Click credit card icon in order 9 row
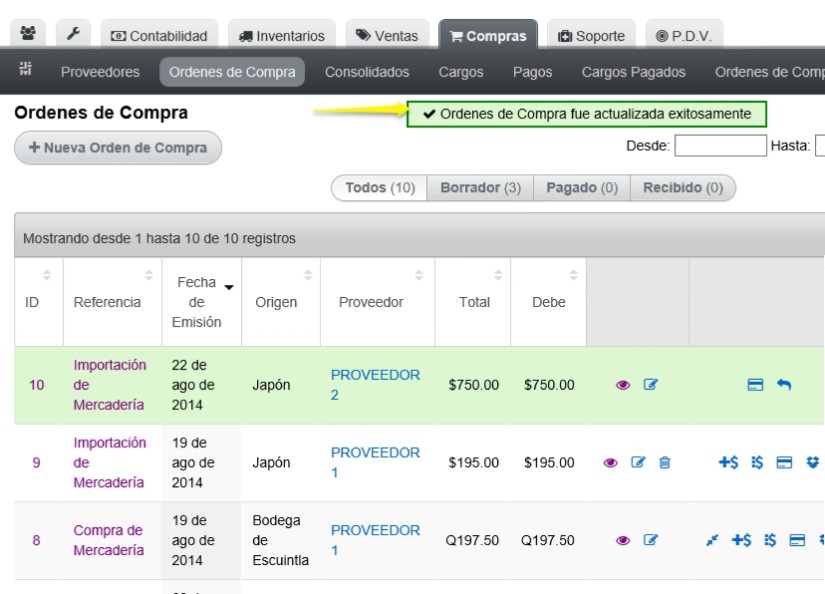The image size is (825, 594). point(784,462)
